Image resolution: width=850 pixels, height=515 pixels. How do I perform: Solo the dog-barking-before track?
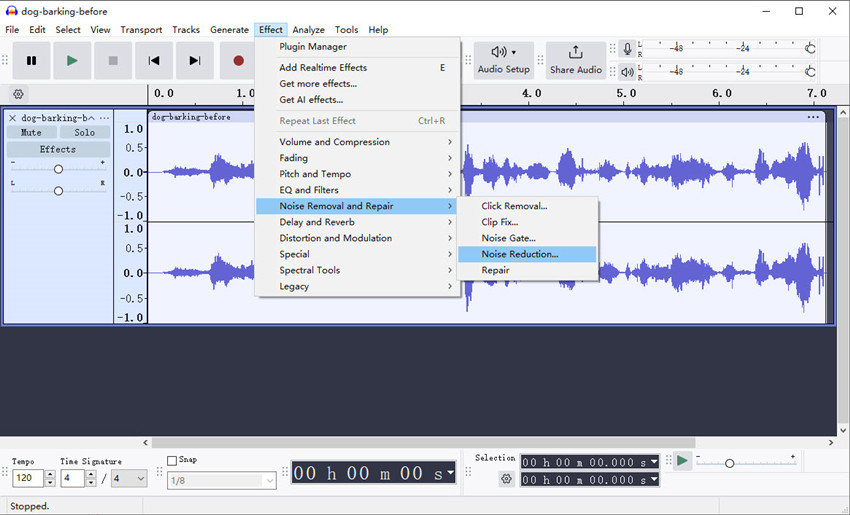[x=85, y=132]
